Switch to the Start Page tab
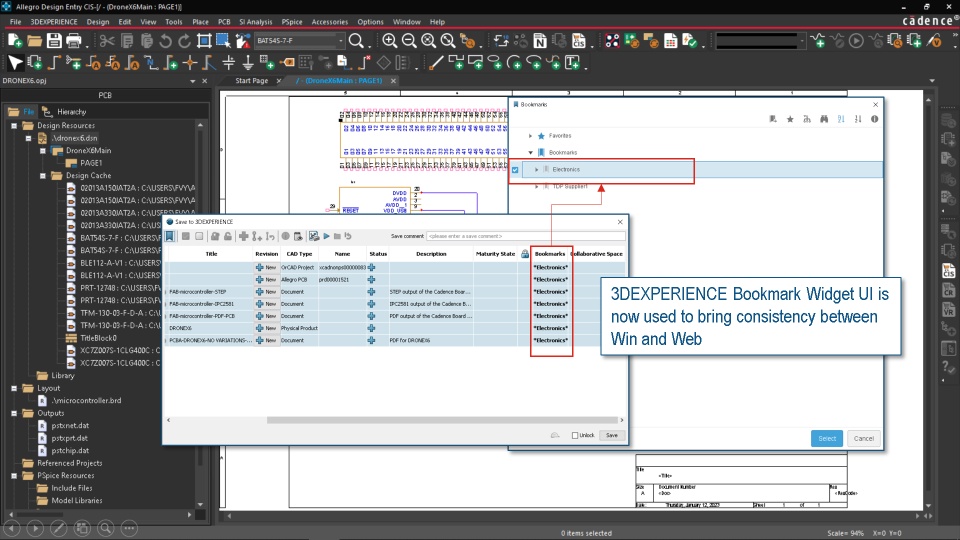Viewport: 960px width, 540px height. click(x=252, y=81)
